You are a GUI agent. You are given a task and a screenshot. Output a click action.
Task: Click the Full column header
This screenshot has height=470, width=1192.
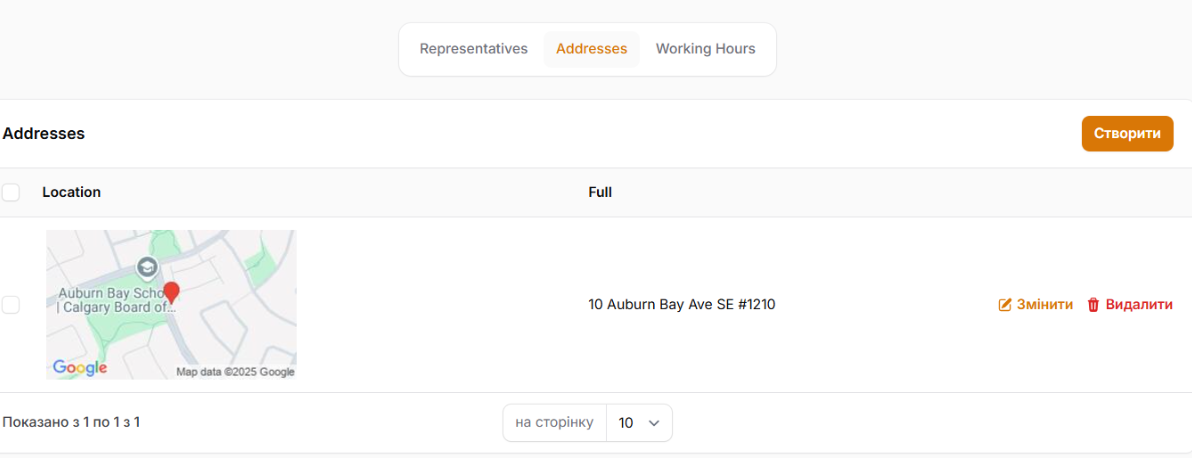tap(600, 192)
